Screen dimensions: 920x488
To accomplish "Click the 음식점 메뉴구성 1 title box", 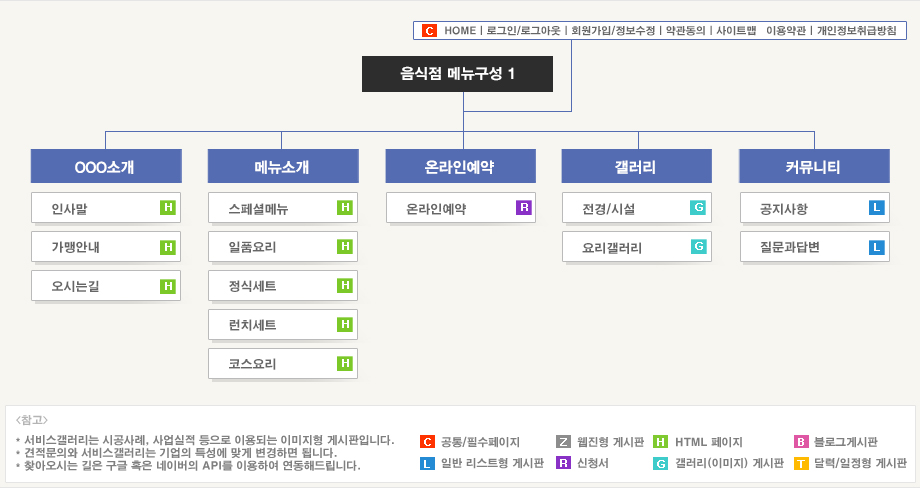I will (x=457, y=74).
